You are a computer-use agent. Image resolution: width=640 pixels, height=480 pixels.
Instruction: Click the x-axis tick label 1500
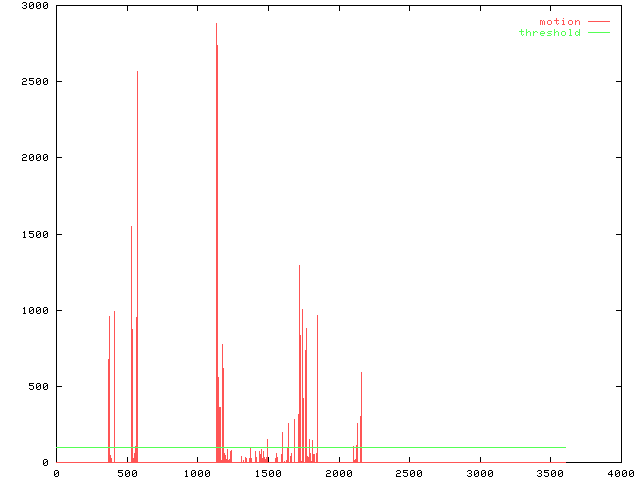pyautogui.click(x=268, y=473)
